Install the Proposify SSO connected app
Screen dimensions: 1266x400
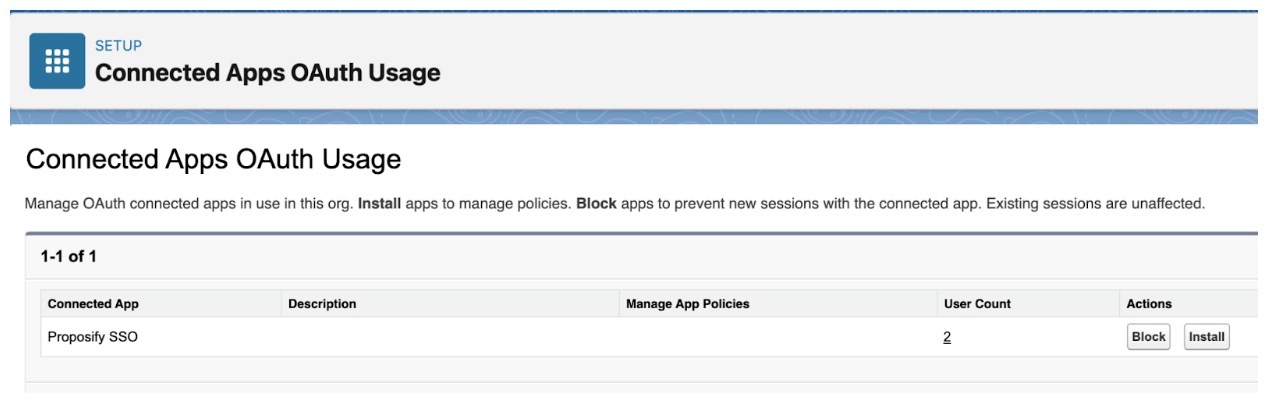tap(1206, 337)
